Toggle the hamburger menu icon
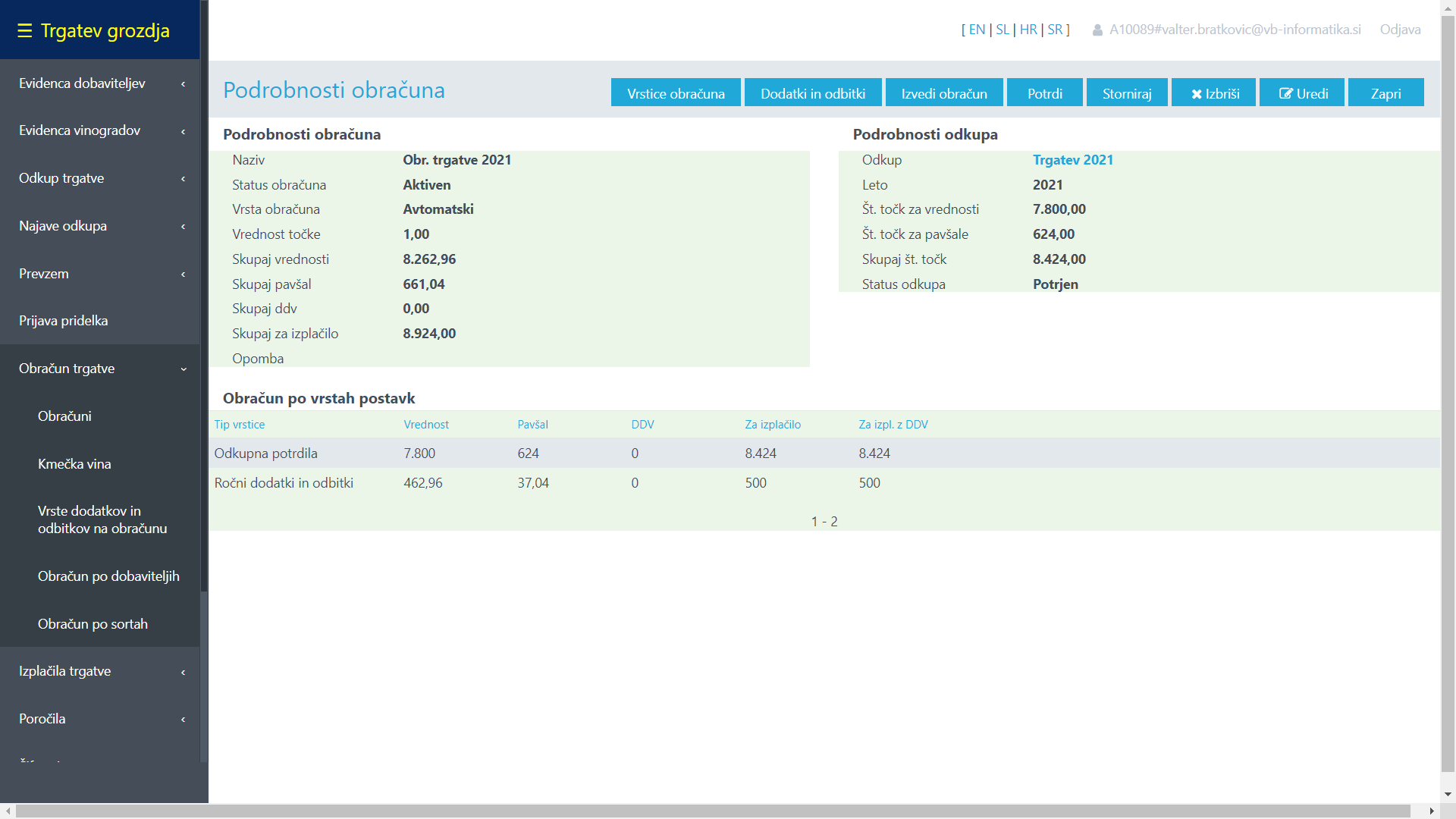The width and height of the screenshot is (1456, 819). [25, 30]
